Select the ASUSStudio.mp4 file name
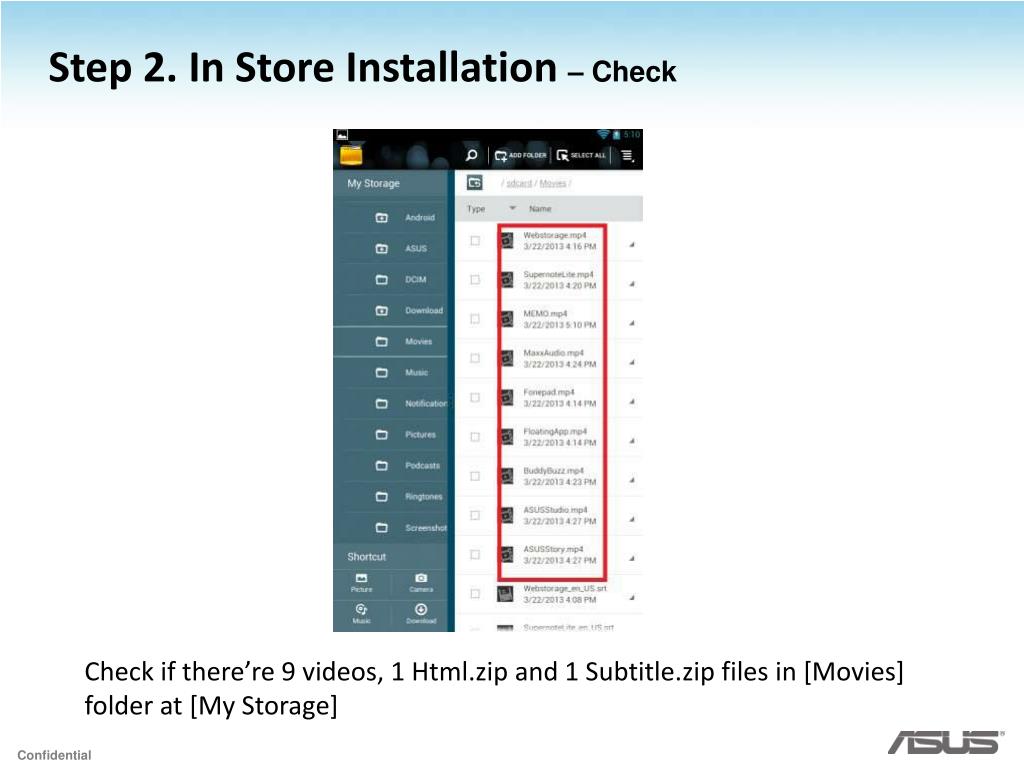Image resolution: width=1024 pixels, height=768 pixels. pyautogui.click(x=555, y=510)
